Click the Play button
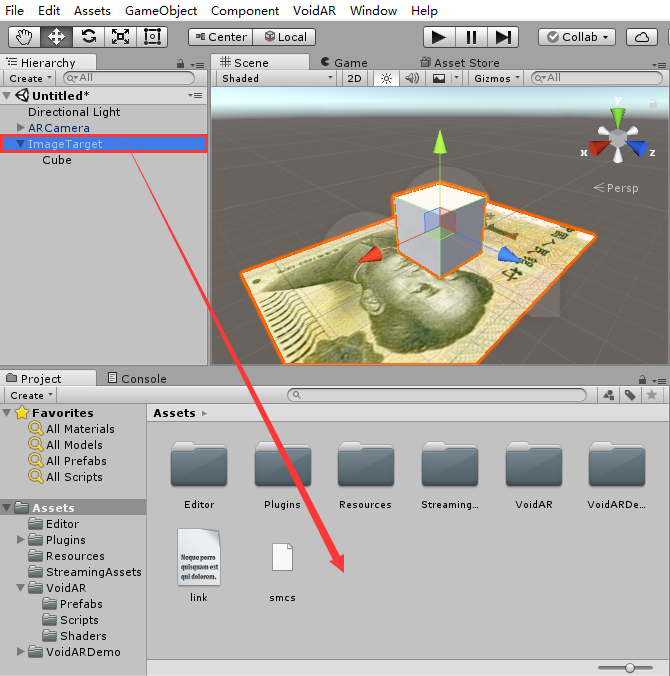The image size is (670, 676). point(439,37)
